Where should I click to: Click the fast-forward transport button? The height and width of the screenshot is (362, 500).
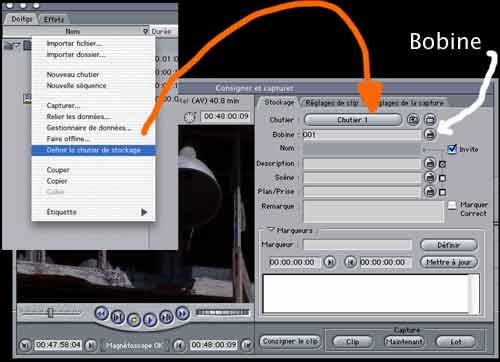[182, 313]
